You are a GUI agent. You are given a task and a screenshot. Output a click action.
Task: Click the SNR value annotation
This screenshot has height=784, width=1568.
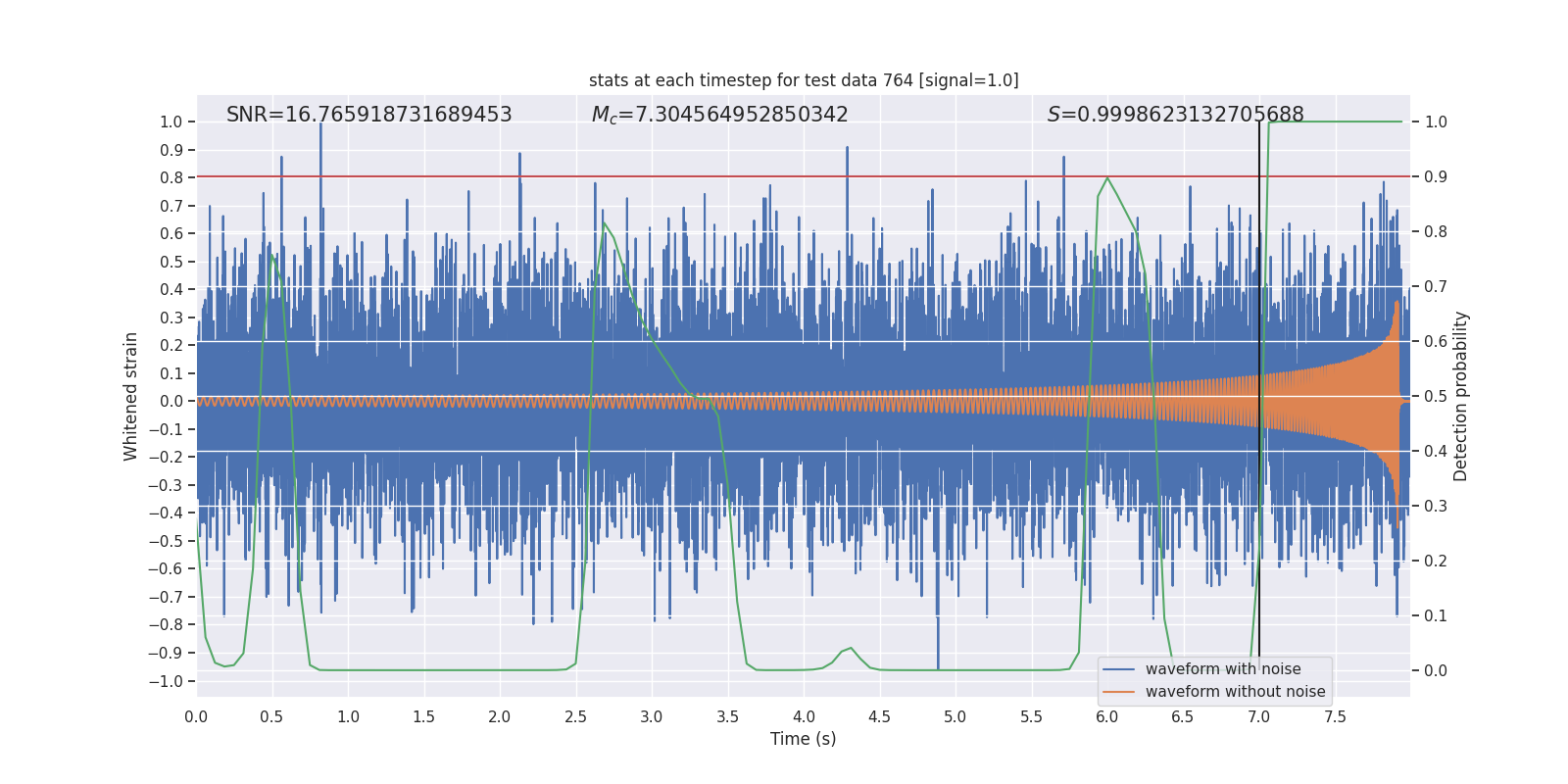(x=369, y=115)
